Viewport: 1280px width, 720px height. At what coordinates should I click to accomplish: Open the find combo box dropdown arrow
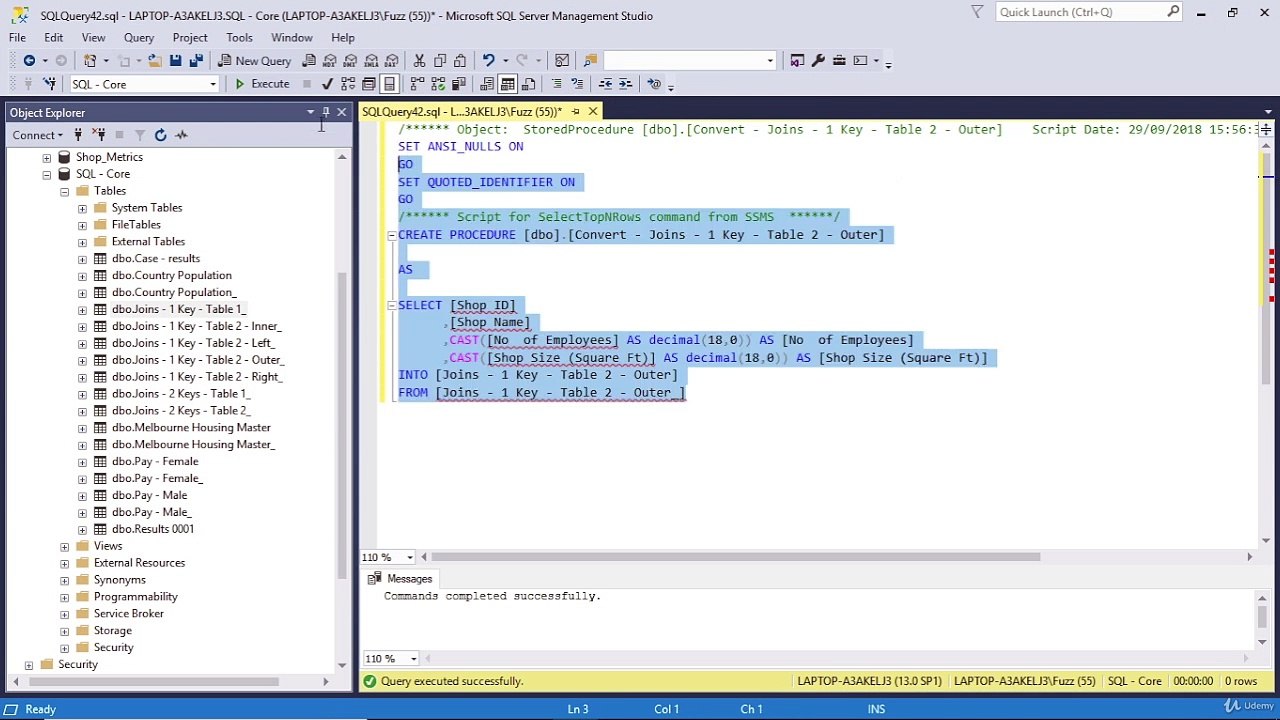click(770, 61)
